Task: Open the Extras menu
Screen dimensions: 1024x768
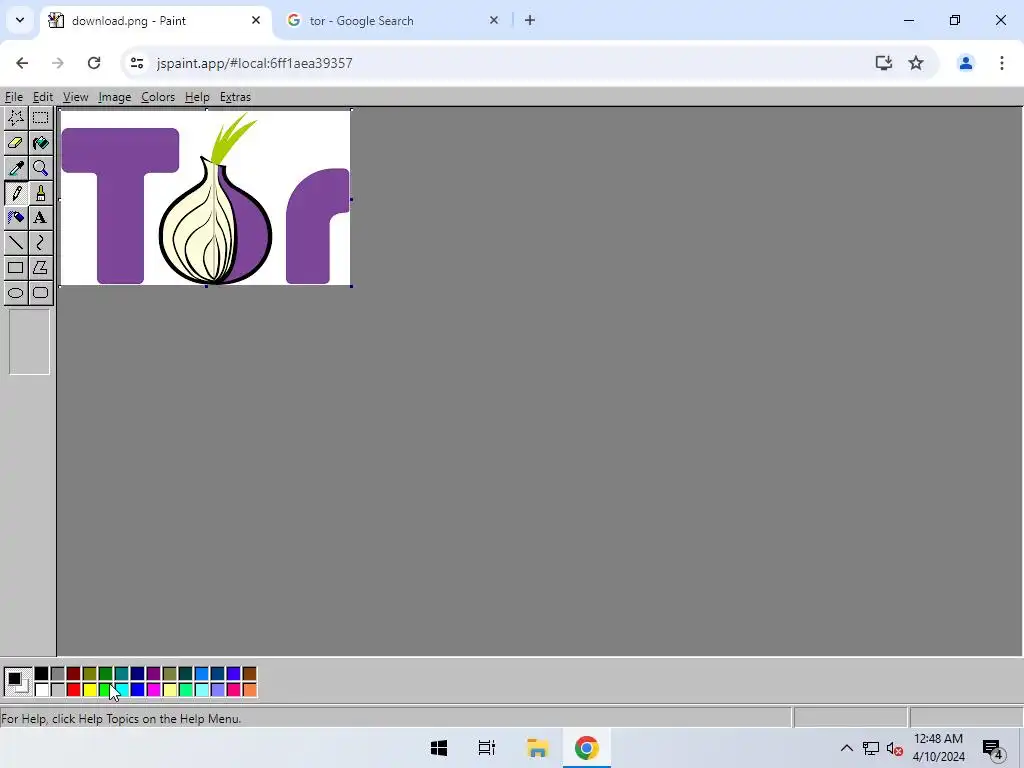Action: click(x=235, y=97)
